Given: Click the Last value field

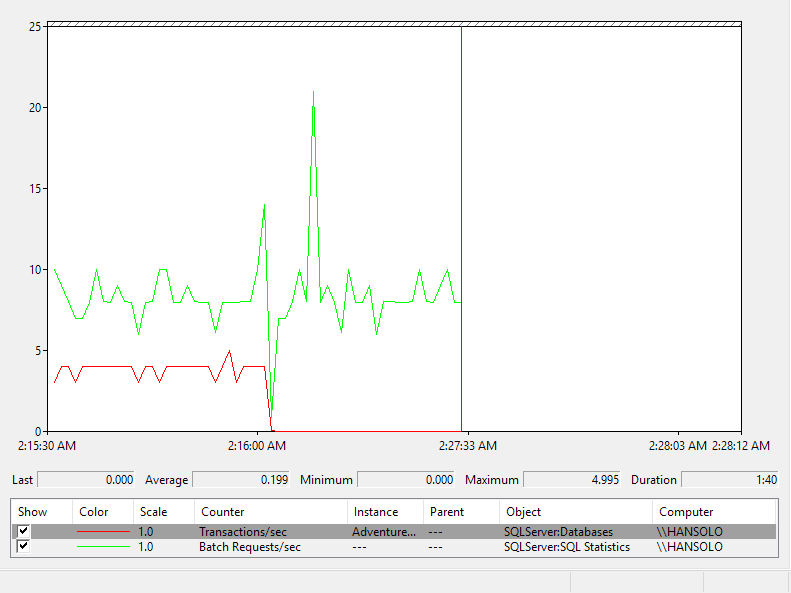Looking at the screenshot, I should [x=86, y=480].
